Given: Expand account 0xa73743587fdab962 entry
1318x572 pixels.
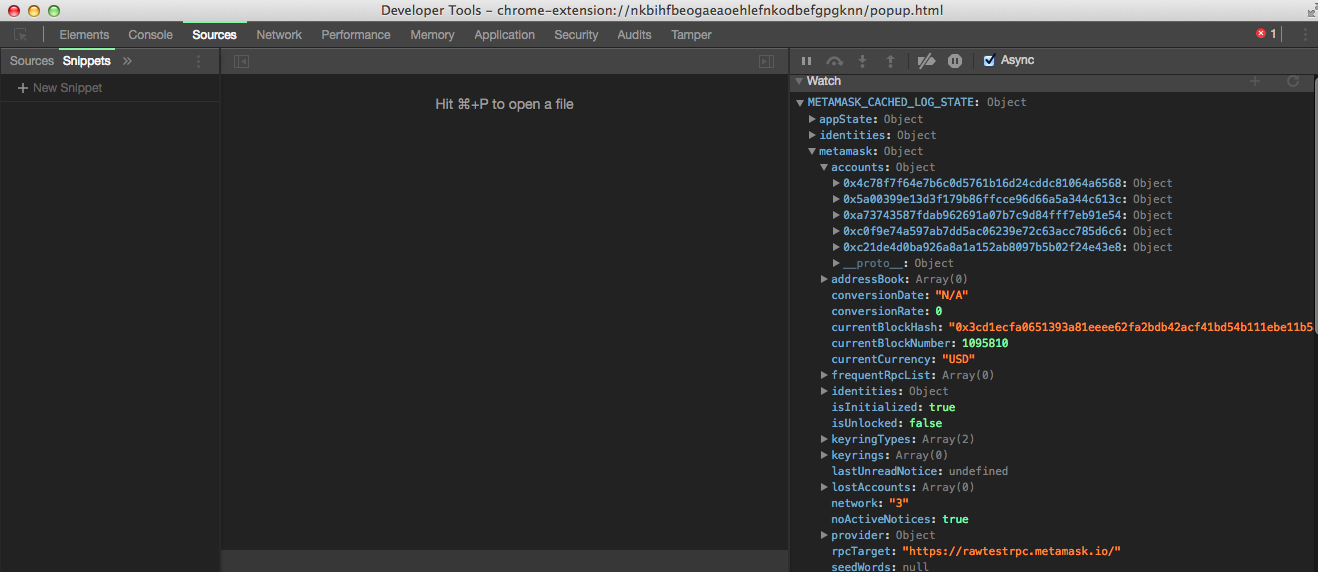Looking at the screenshot, I should click(x=836, y=215).
